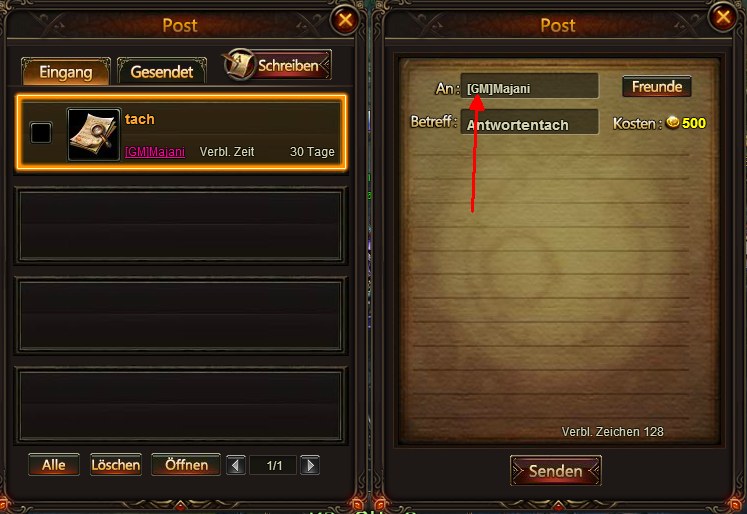
Task: Go to previous mail page arrow
Action: pyautogui.click(x=236, y=465)
